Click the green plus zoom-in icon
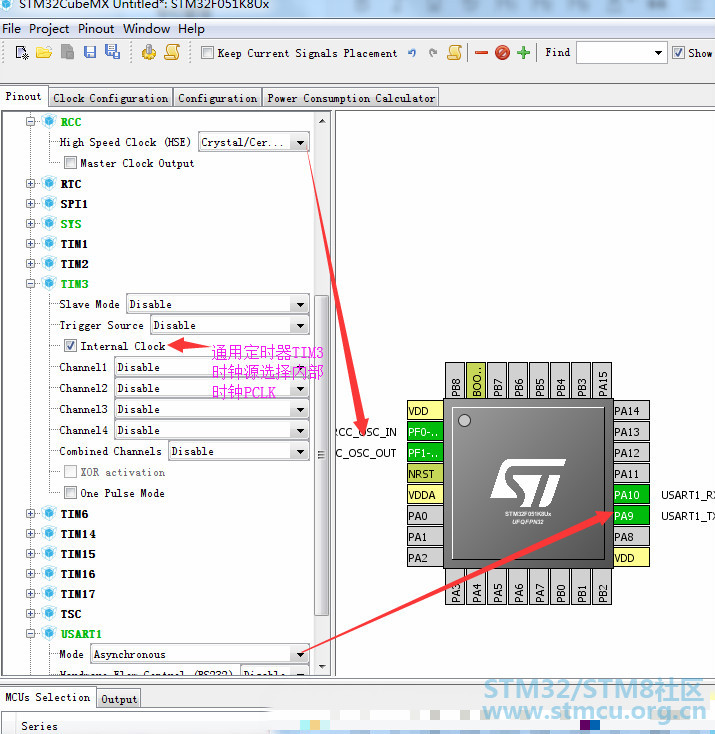The image size is (715, 734). point(523,52)
